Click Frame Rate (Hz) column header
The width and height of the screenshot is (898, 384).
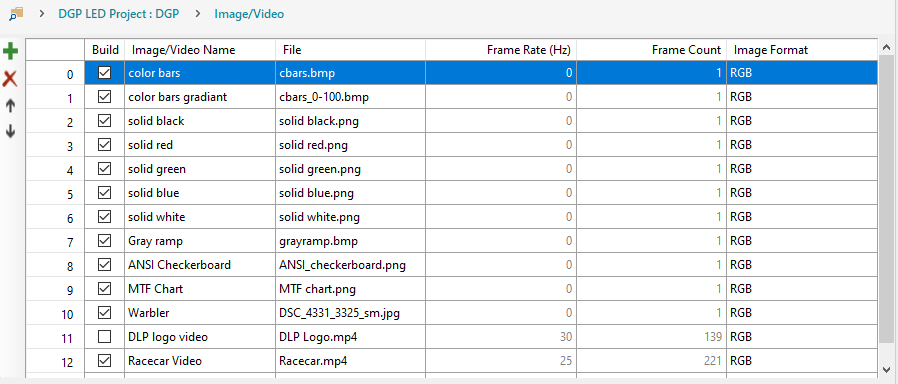501,50
